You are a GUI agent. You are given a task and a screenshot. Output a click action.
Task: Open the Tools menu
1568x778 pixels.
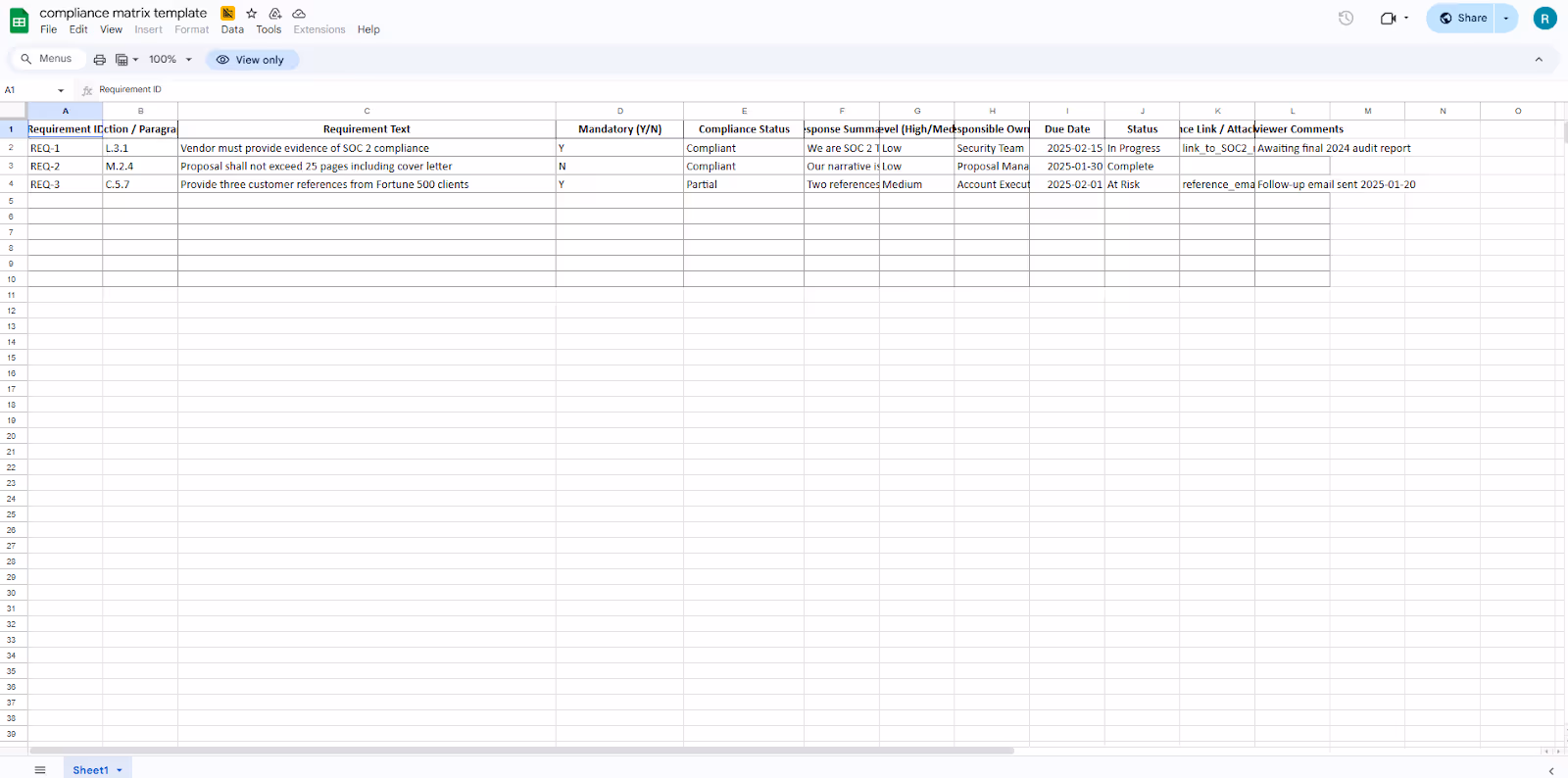pyautogui.click(x=269, y=29)
